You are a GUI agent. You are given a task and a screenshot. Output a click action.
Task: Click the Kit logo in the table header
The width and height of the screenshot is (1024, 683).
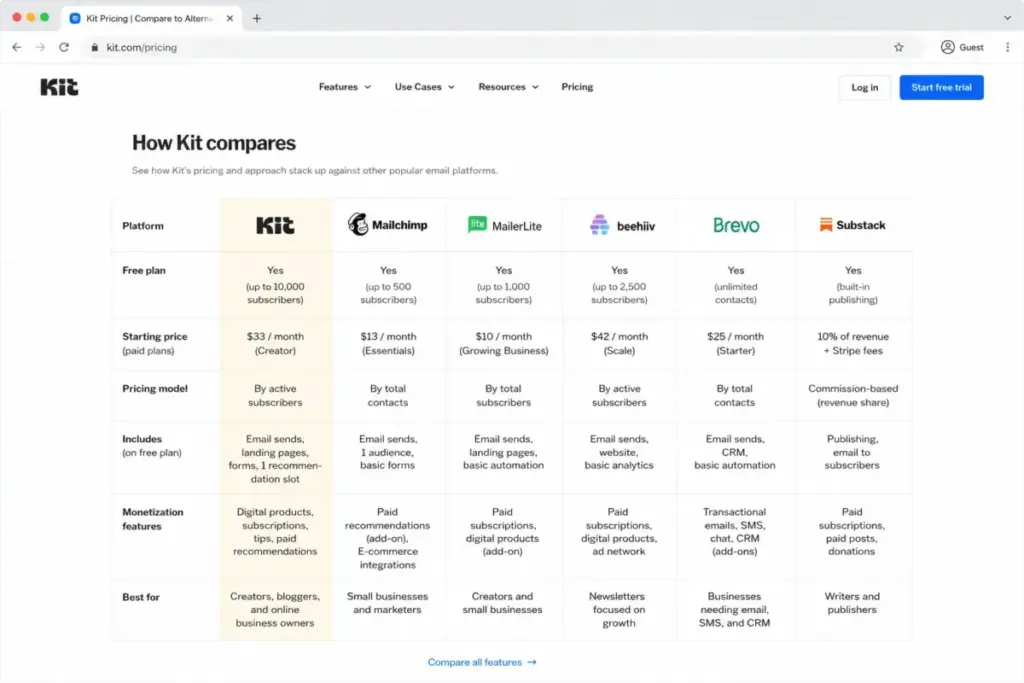(x=275, y=225)
